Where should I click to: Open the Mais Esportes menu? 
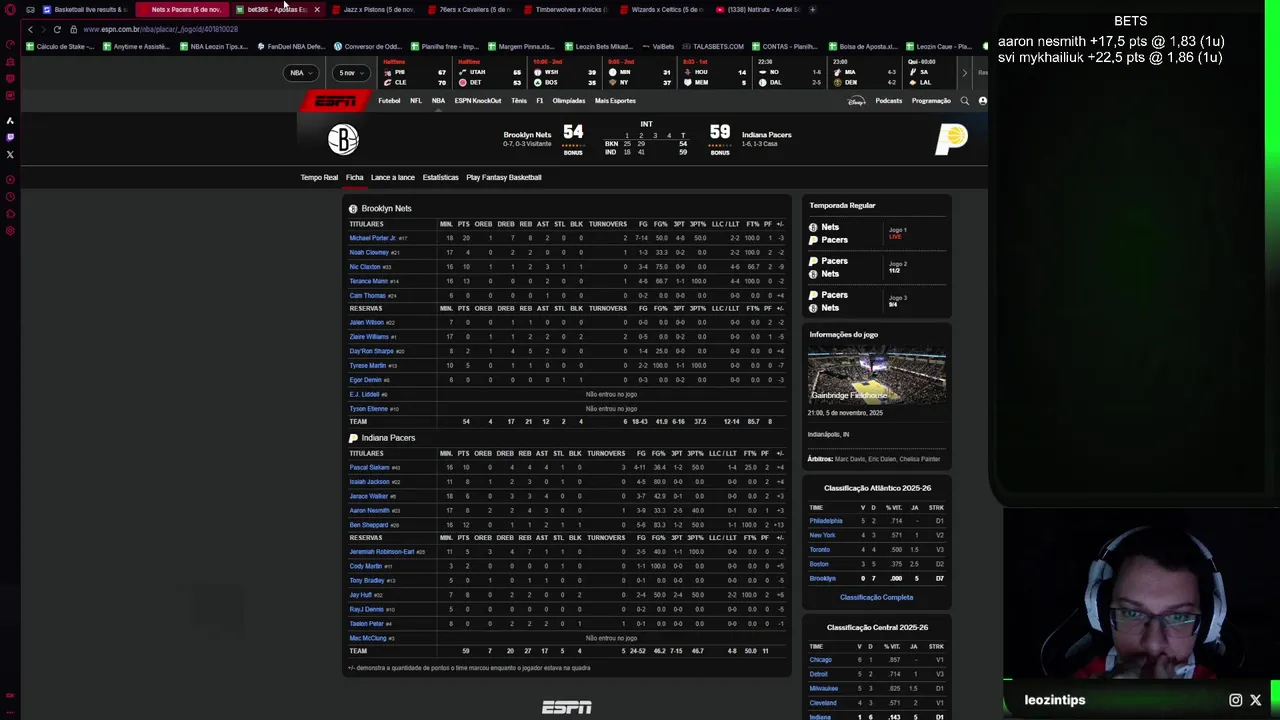click(x=615, y=101)
